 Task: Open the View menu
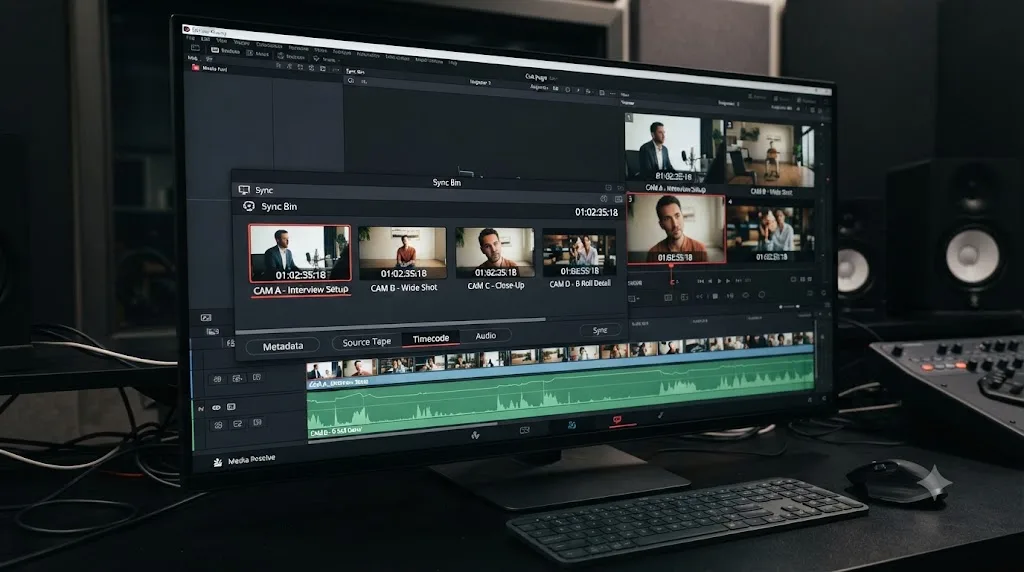tap(221, 40)
